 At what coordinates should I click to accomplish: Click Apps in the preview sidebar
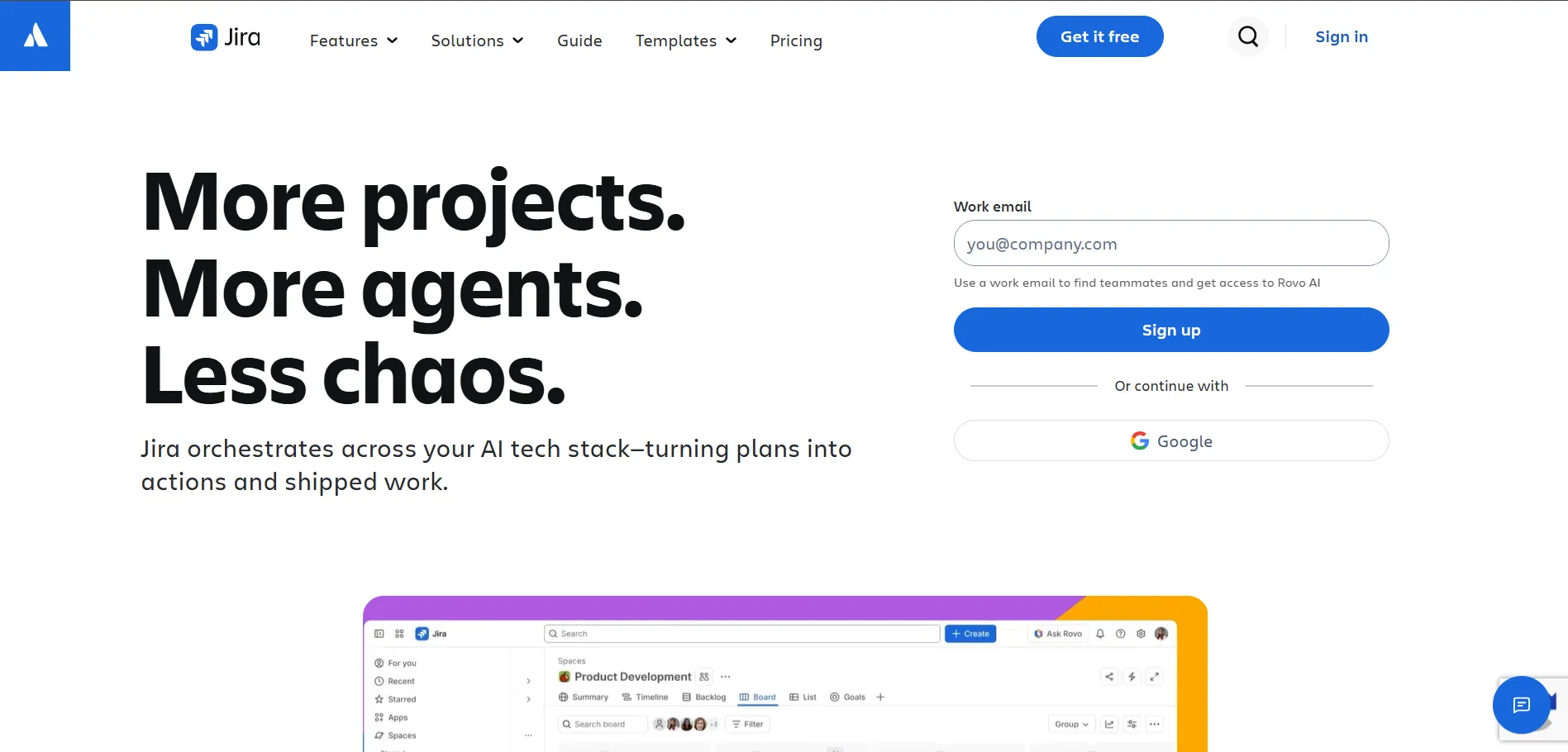(x=392, y=717)
